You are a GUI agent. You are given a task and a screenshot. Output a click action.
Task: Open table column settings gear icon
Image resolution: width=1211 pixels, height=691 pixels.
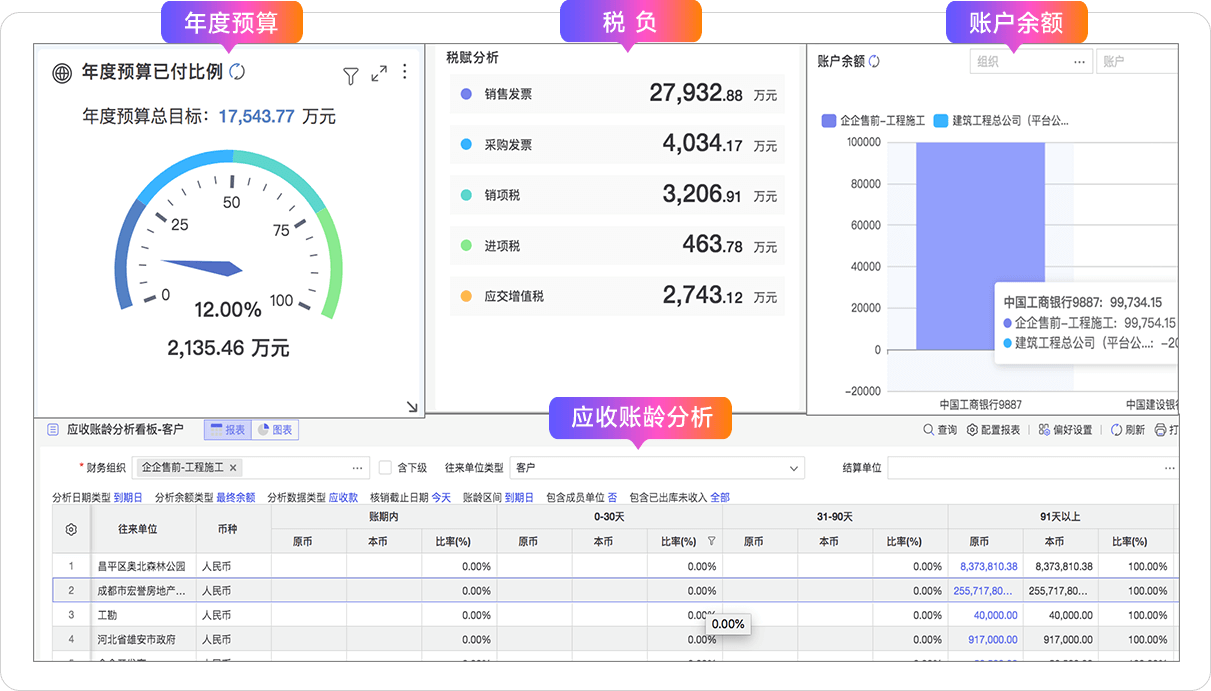pos(71,530)
